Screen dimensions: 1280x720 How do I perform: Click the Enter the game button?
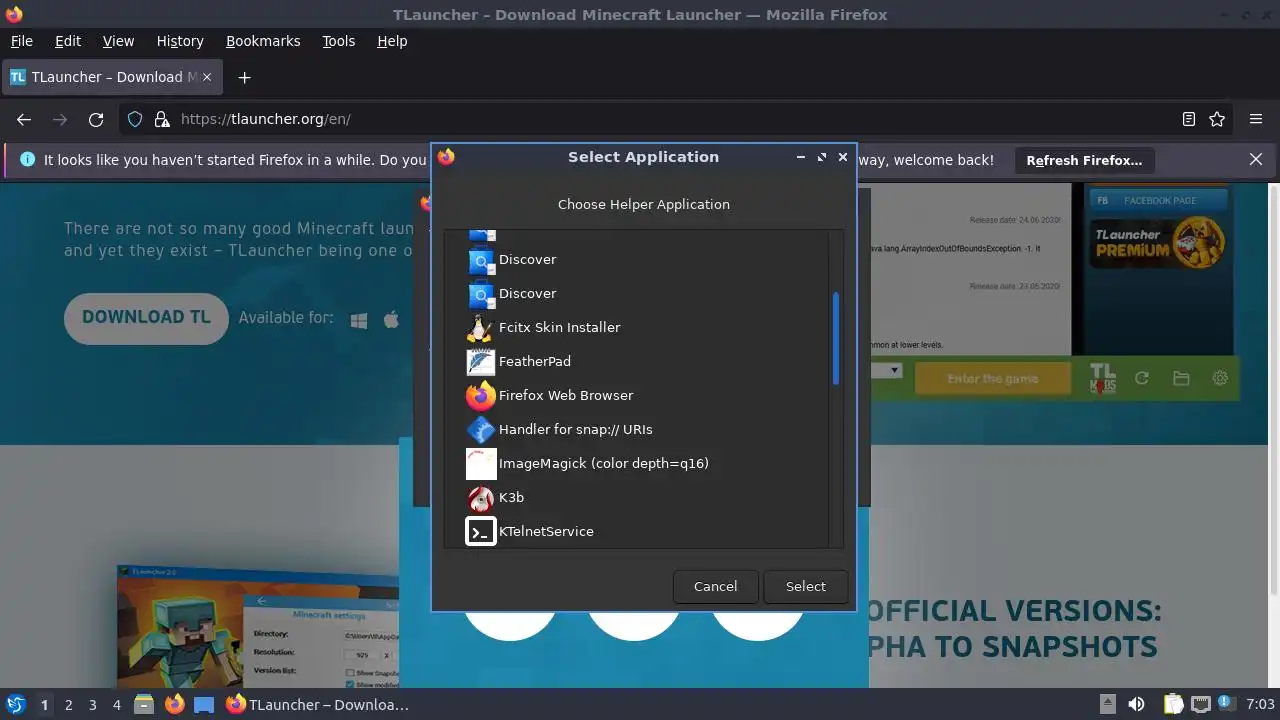[993, 379]
